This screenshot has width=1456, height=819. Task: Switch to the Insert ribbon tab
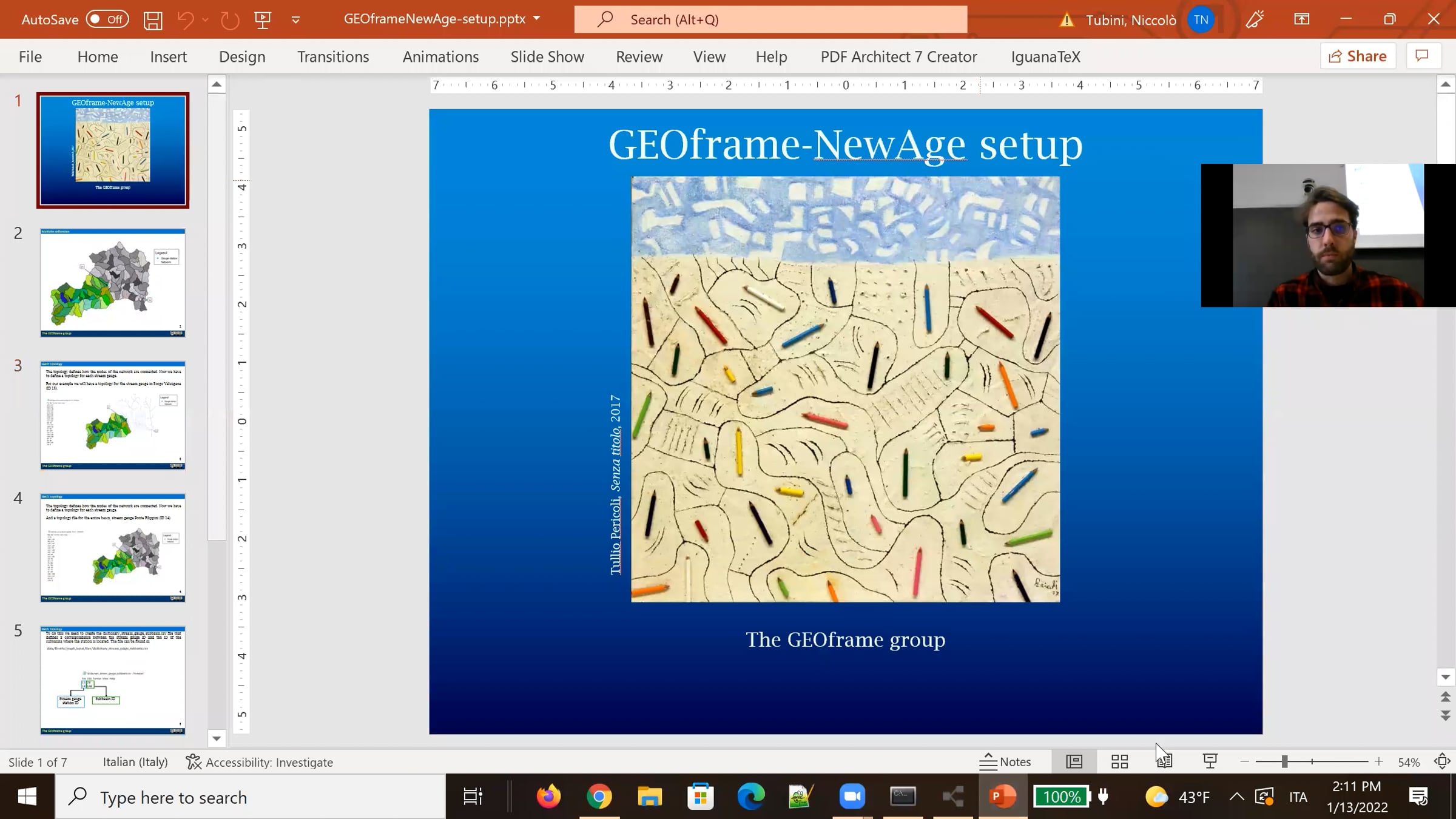point(169,56)
